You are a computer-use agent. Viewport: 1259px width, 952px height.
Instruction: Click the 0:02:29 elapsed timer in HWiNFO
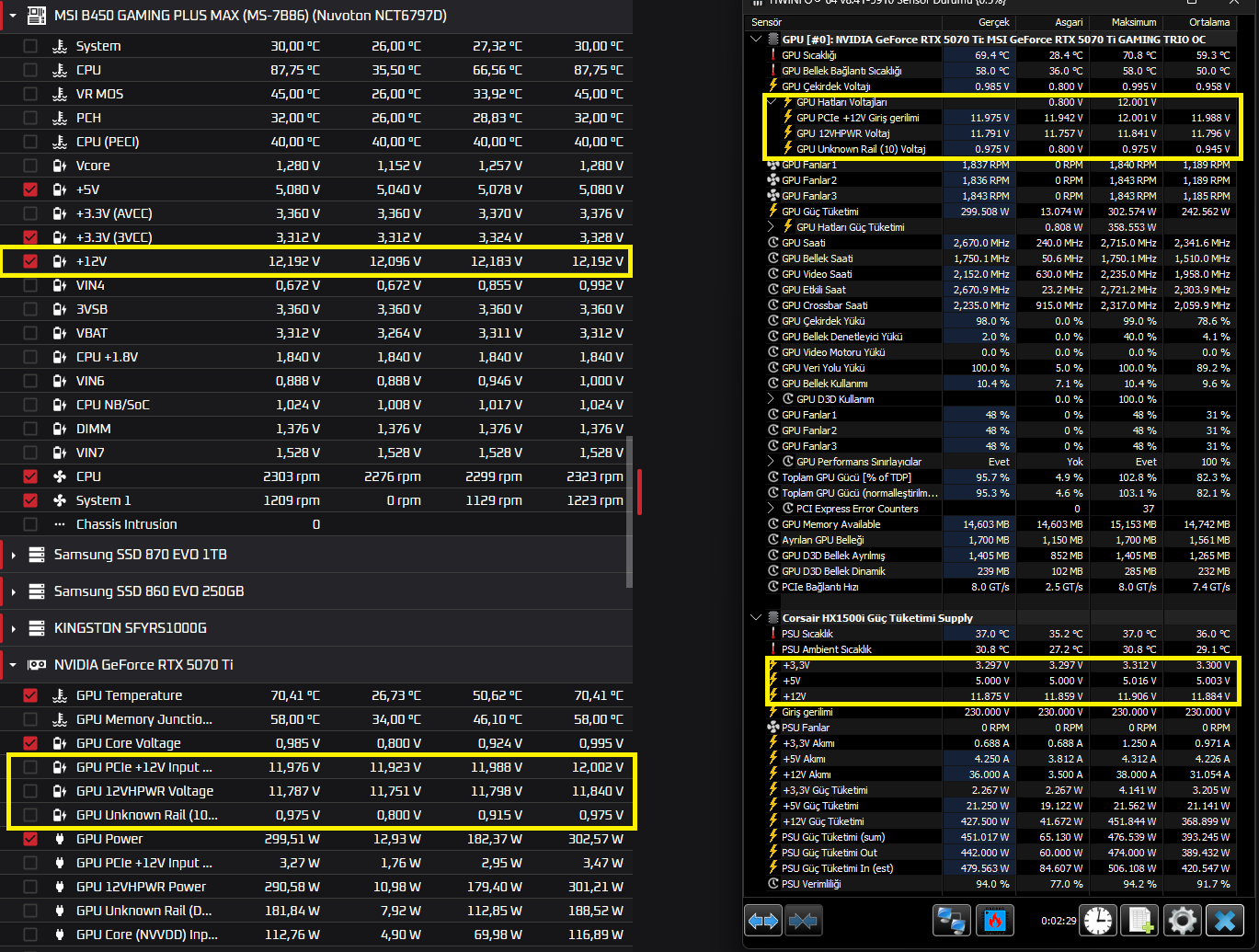pos(1057,921)
